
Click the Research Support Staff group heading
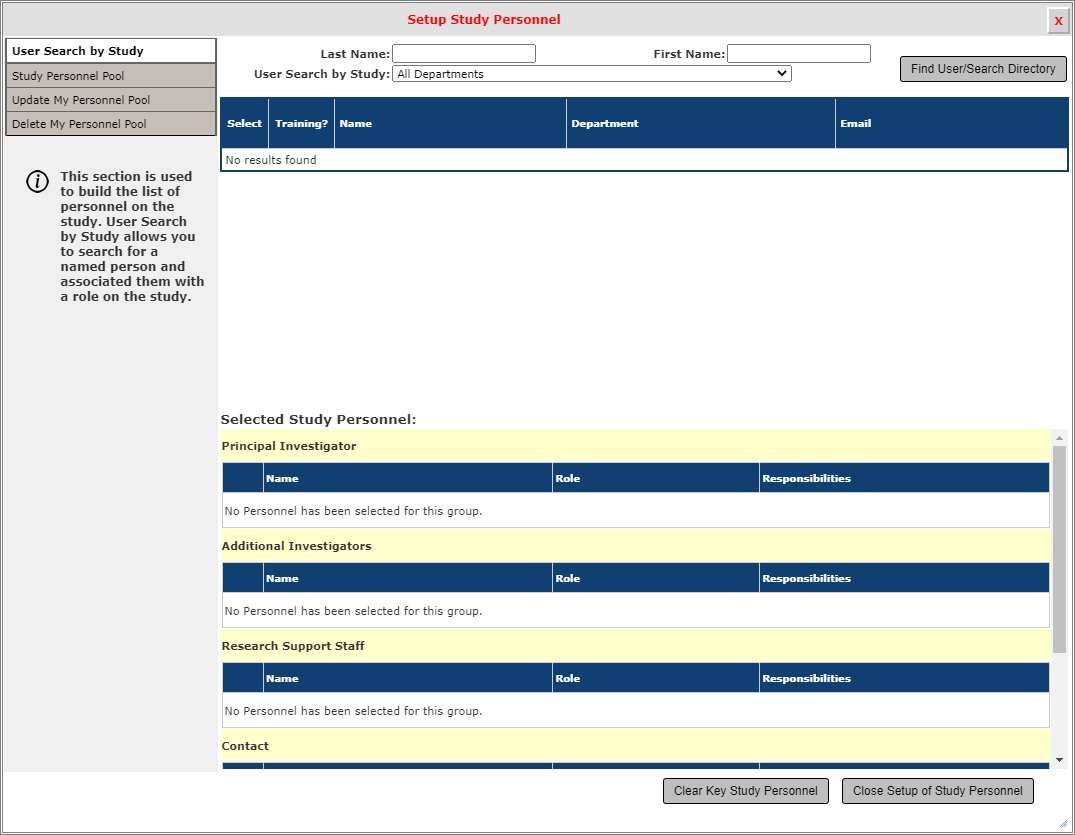tap(293, 646)
